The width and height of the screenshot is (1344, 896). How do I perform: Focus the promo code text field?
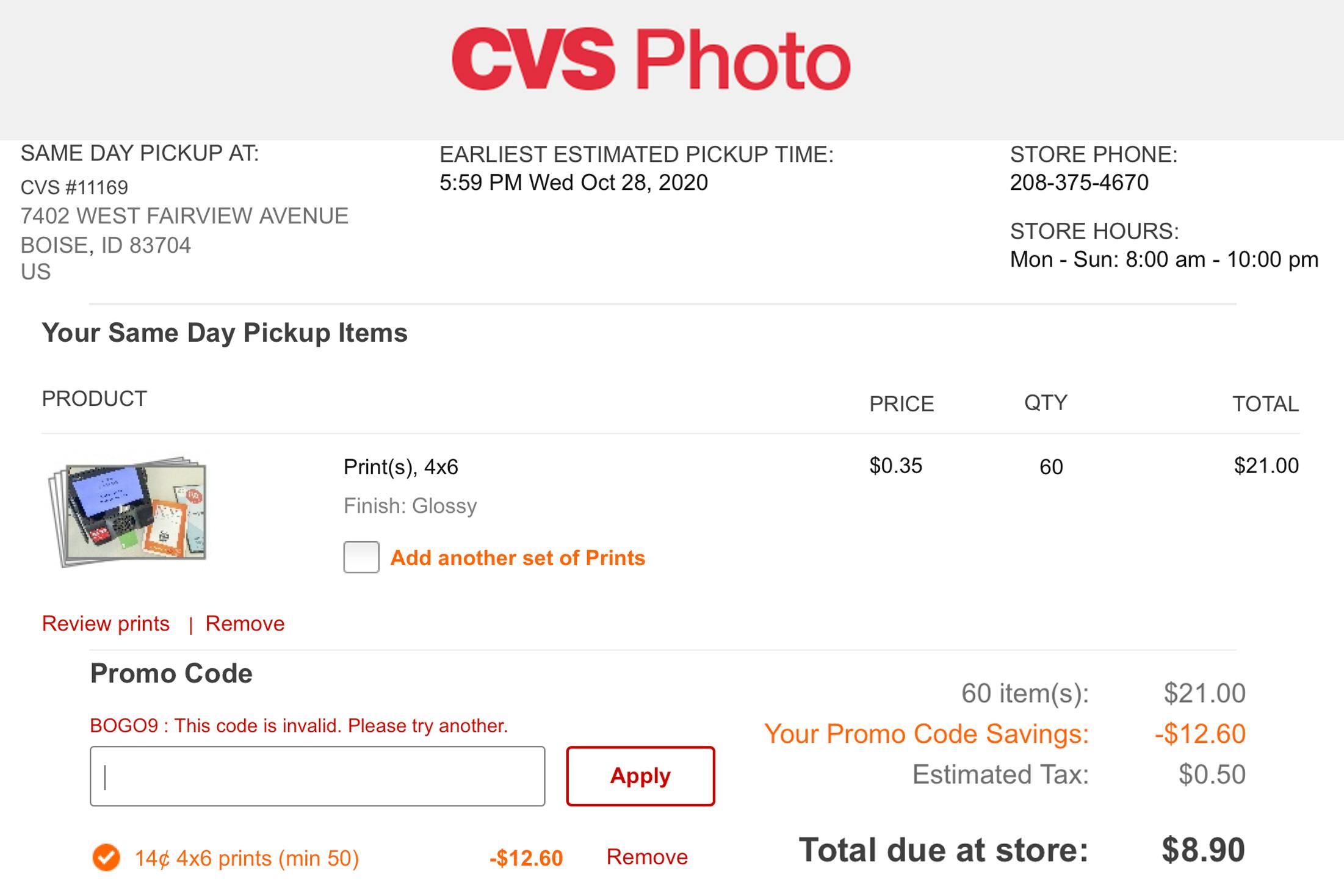coord(317,776)
